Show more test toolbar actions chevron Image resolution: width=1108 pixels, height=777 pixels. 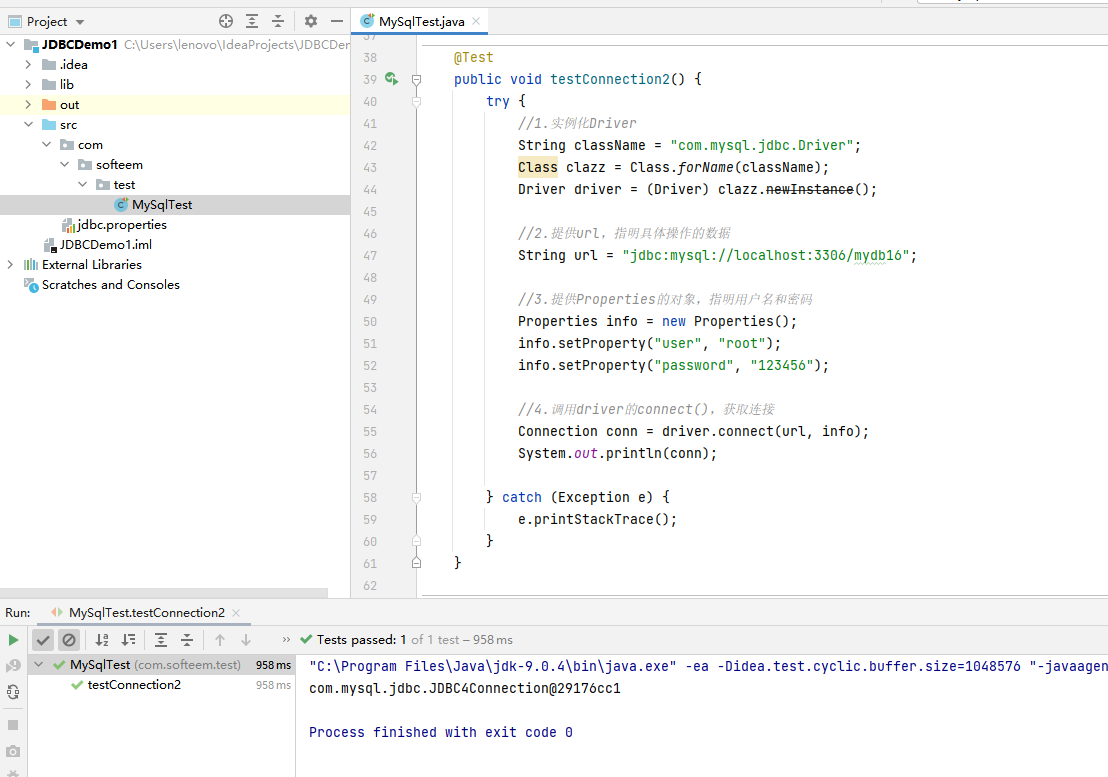286,640
